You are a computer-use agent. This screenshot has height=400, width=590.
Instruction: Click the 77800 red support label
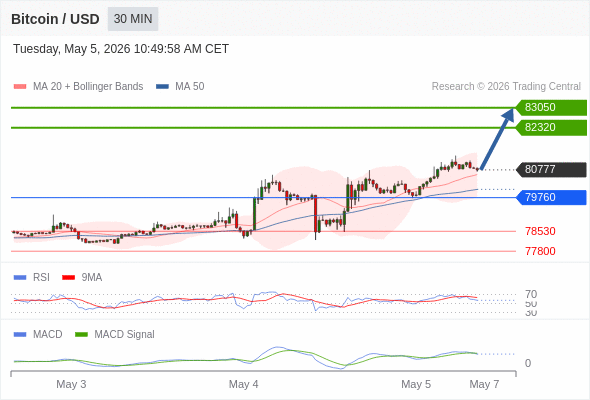pos(540,251)
